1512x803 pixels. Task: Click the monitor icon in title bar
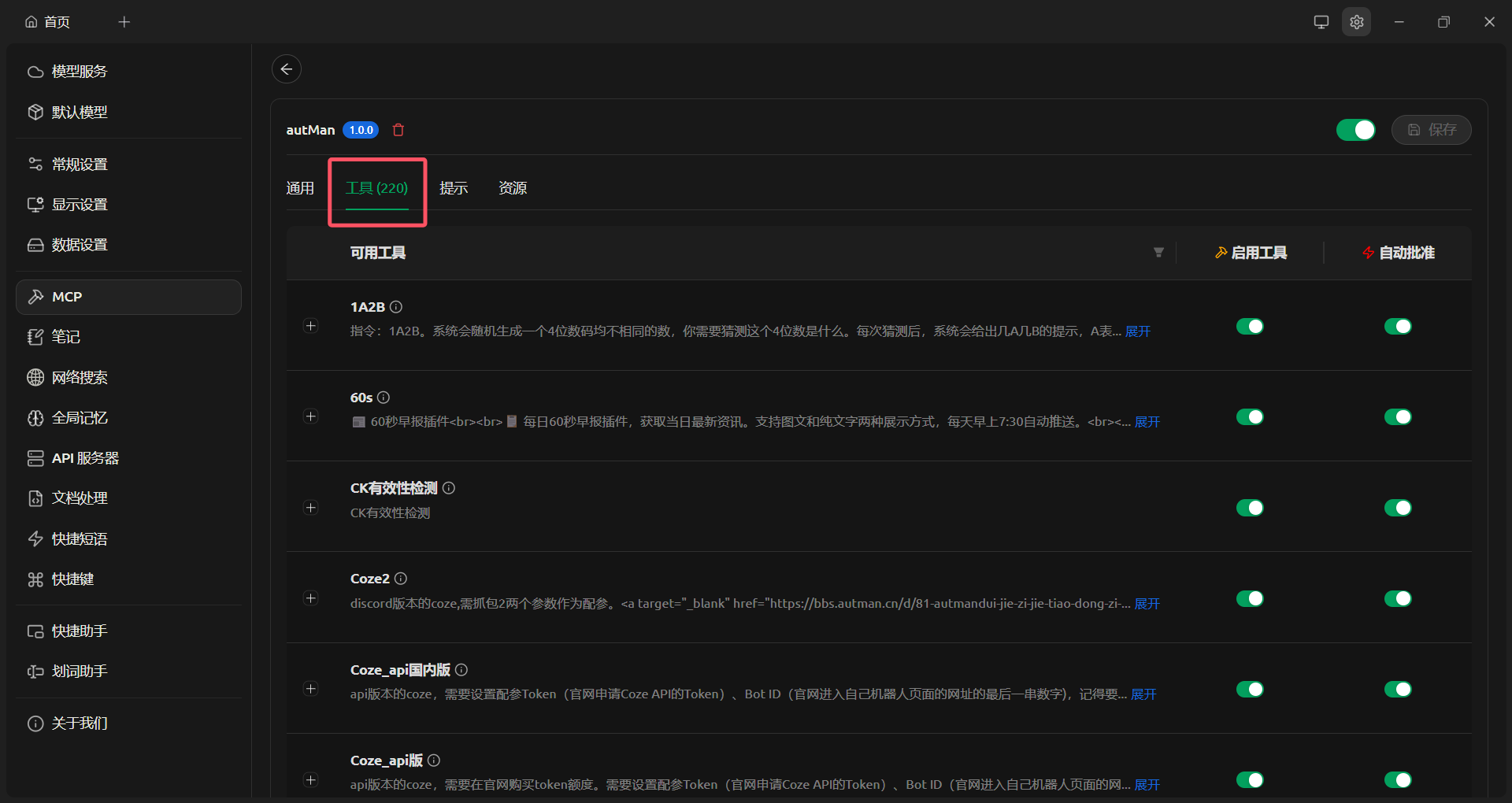pyautogui.click(x=1321, y=22)
